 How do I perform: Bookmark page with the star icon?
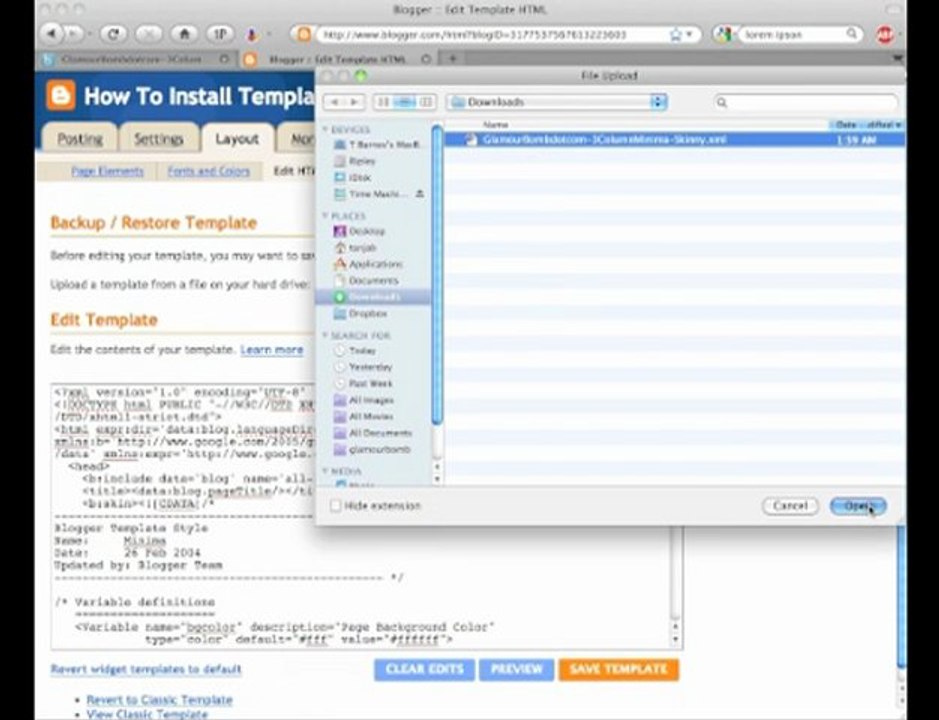click(675, 35)
